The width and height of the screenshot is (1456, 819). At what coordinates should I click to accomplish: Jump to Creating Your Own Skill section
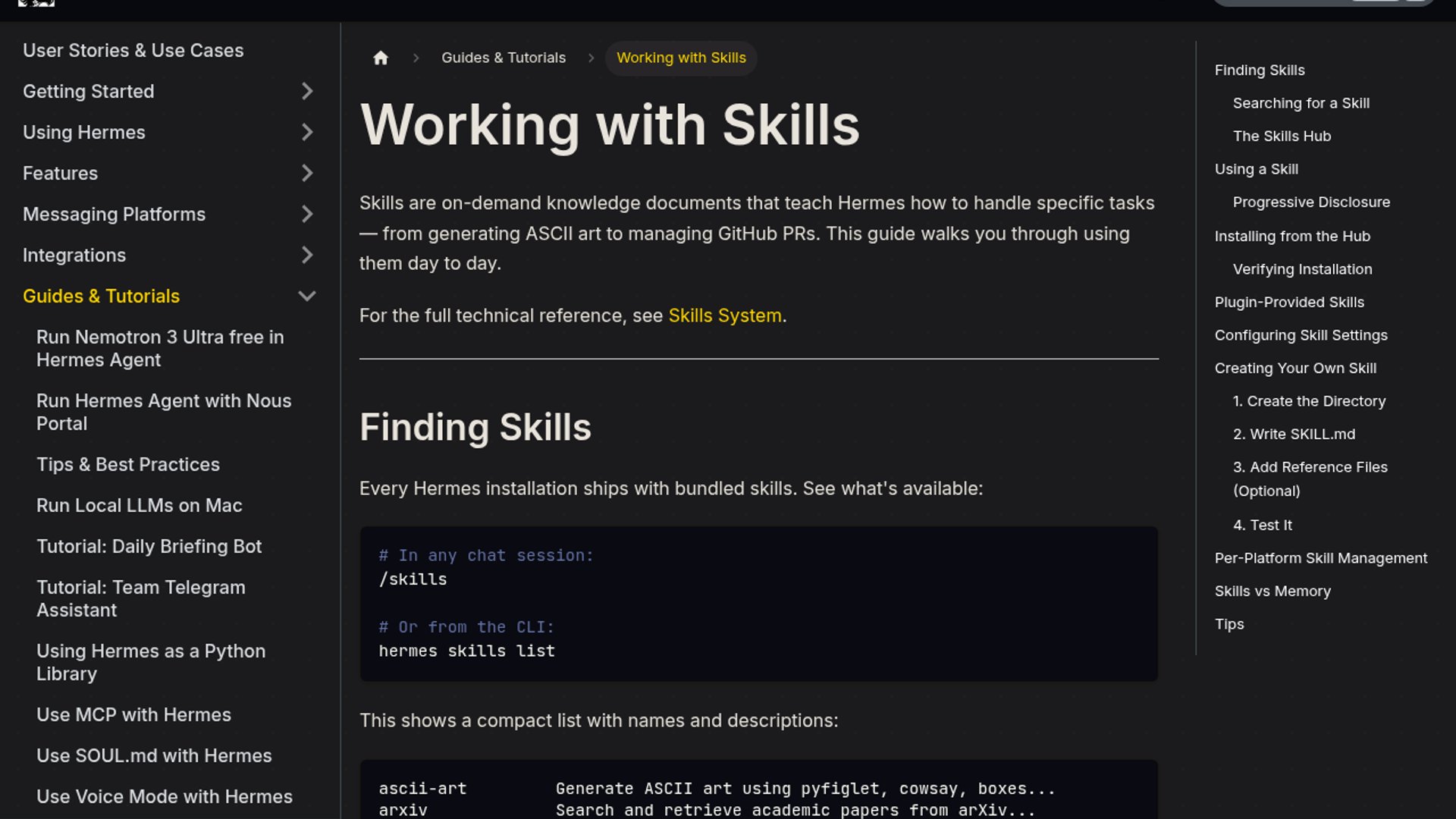pyautogui.click(x=1295, y=369)
